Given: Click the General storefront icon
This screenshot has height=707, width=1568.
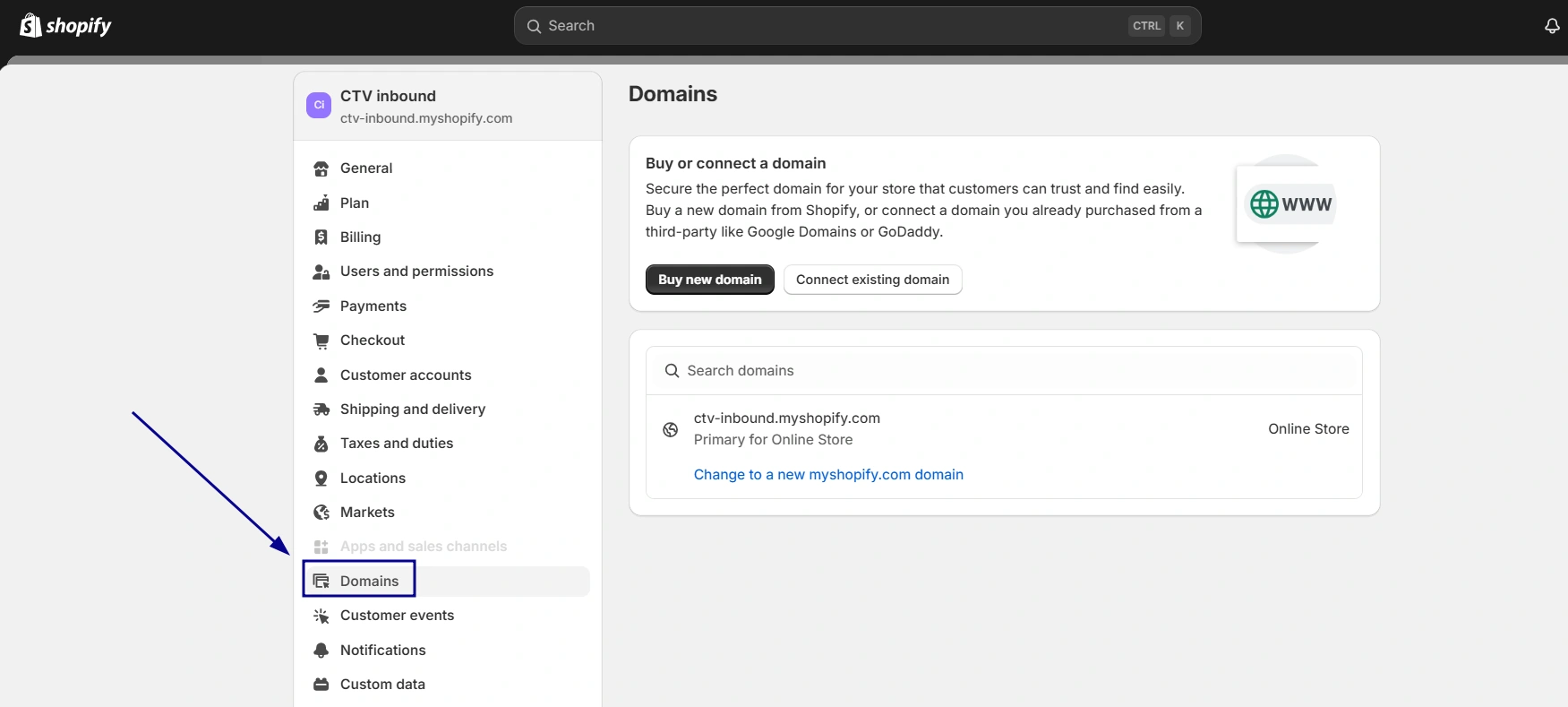Looking at the screenshot, I should [321, 168].
